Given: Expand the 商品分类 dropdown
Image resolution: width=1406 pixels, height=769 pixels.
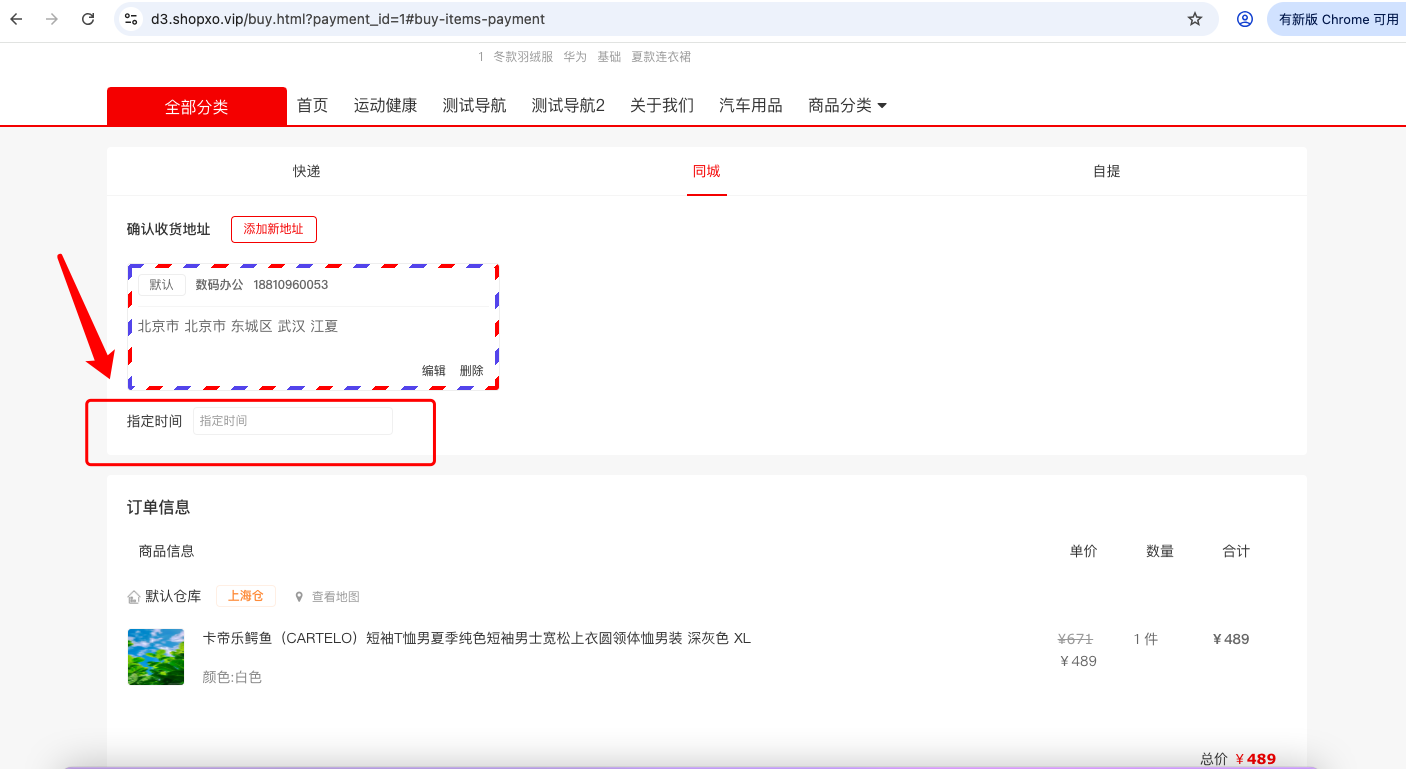Looking at the screenshot, I should point(848,105).
